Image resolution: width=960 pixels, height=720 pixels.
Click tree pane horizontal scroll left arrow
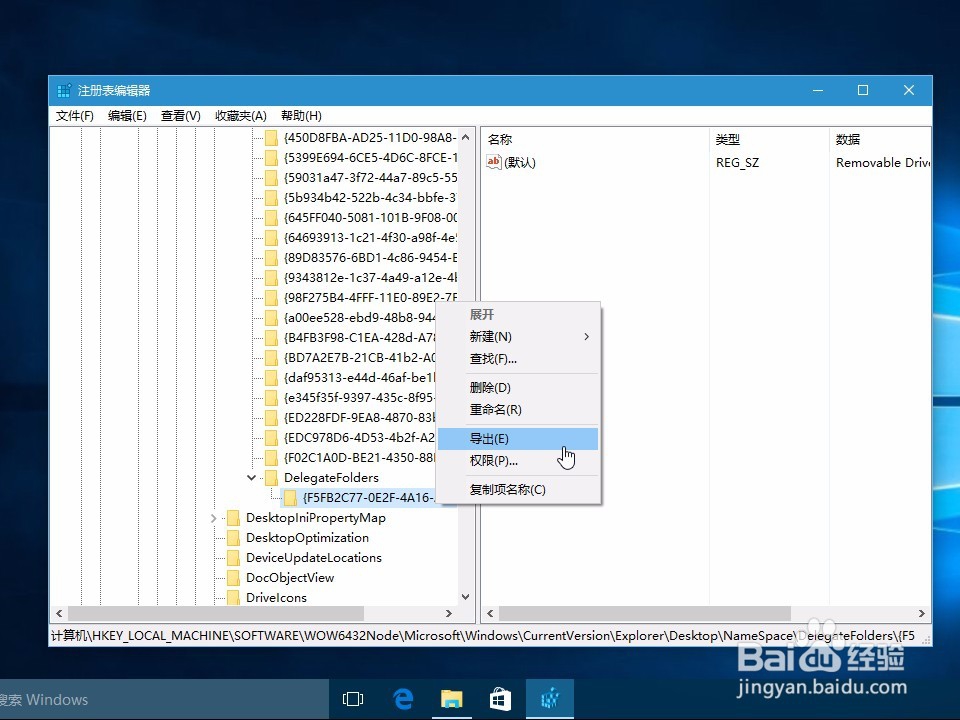59,613
